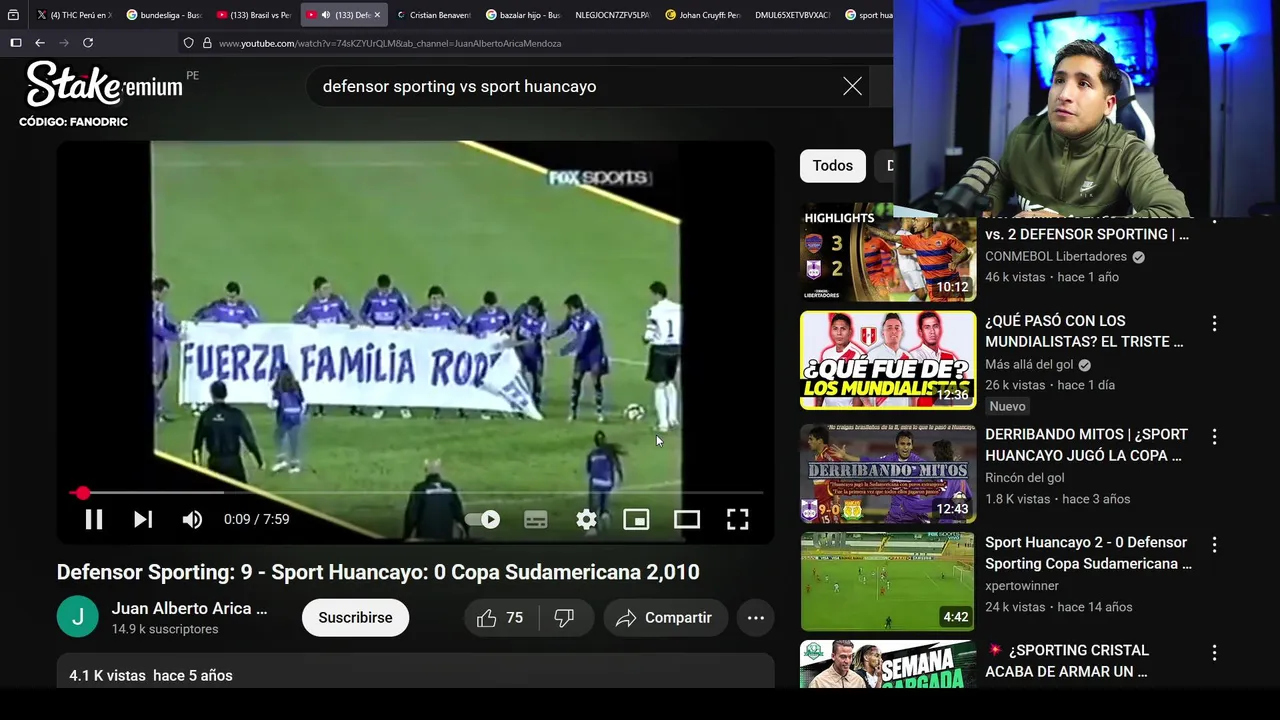Switch to Brasil vs Perú tab
The height and width of the screenshot is (720, 1280).
tap(254, 15)
